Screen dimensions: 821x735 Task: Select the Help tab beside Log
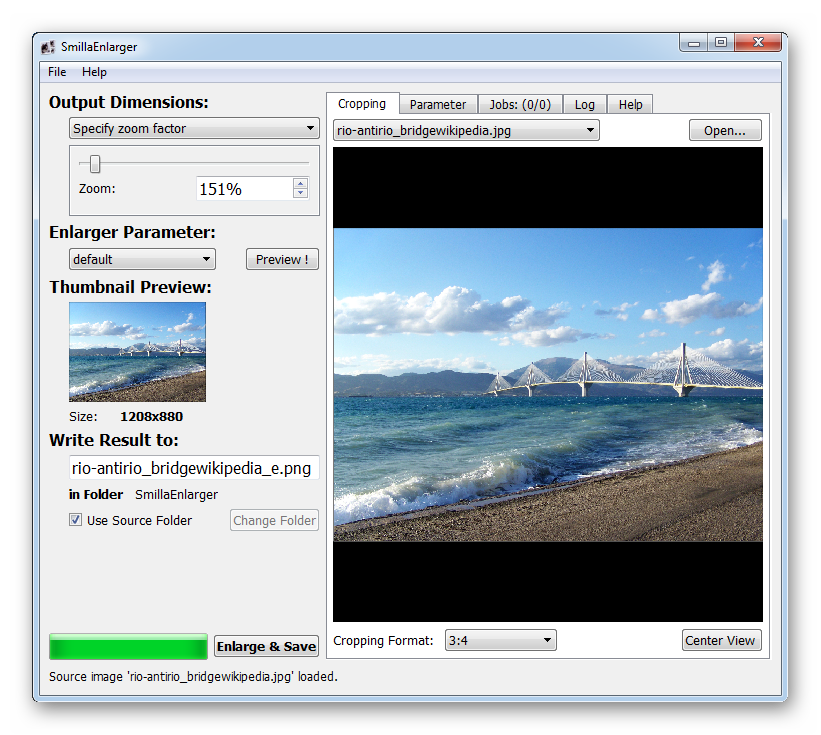[x=630, y=104]
